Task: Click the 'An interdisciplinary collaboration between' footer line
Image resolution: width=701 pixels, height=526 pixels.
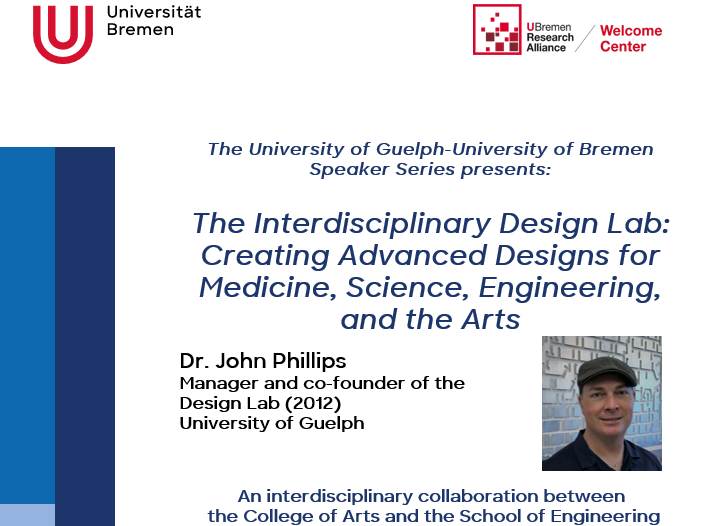Action: click(x=430, y=496)
